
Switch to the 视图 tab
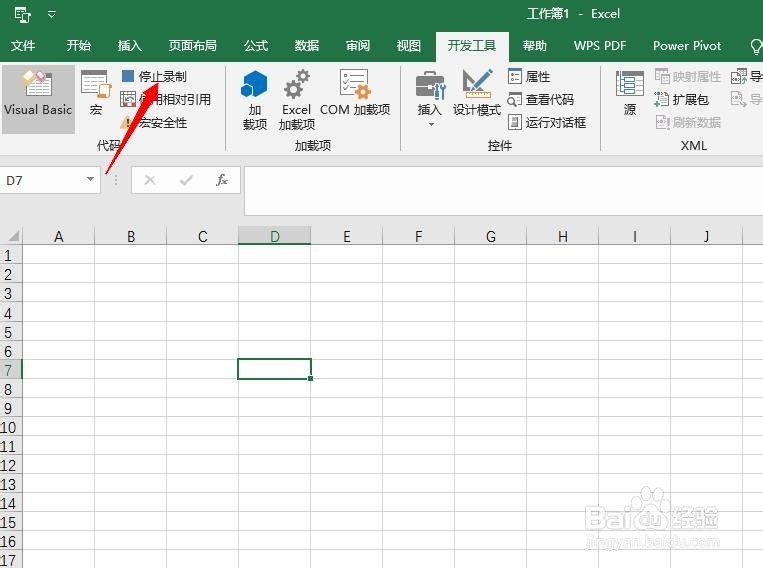pyautogui.click(x=409, y=46)
